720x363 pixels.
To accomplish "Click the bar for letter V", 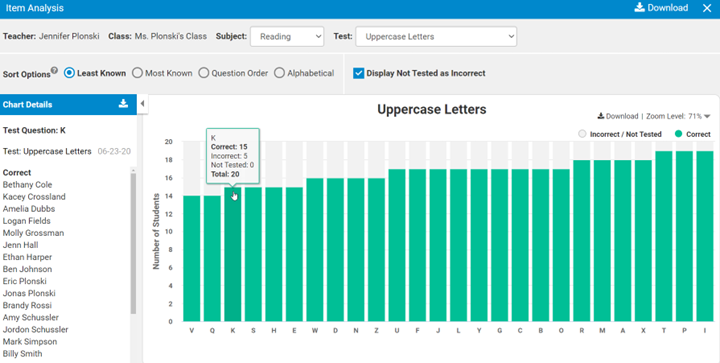I will click(x=191, y=258).
